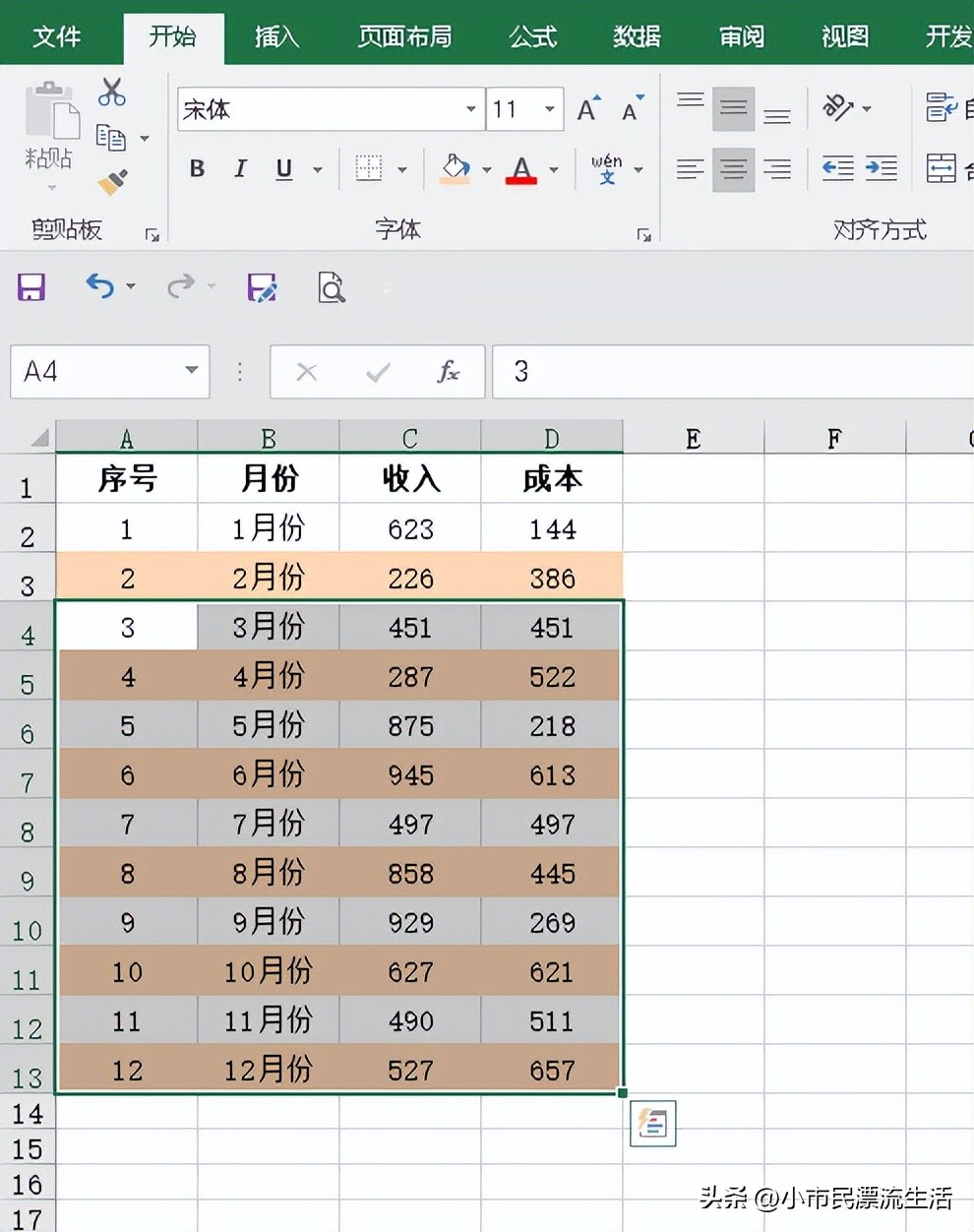This screenshot has height=1232, width=974.
Task: Confirm formula entry checkmark
Action: (378, 372)
